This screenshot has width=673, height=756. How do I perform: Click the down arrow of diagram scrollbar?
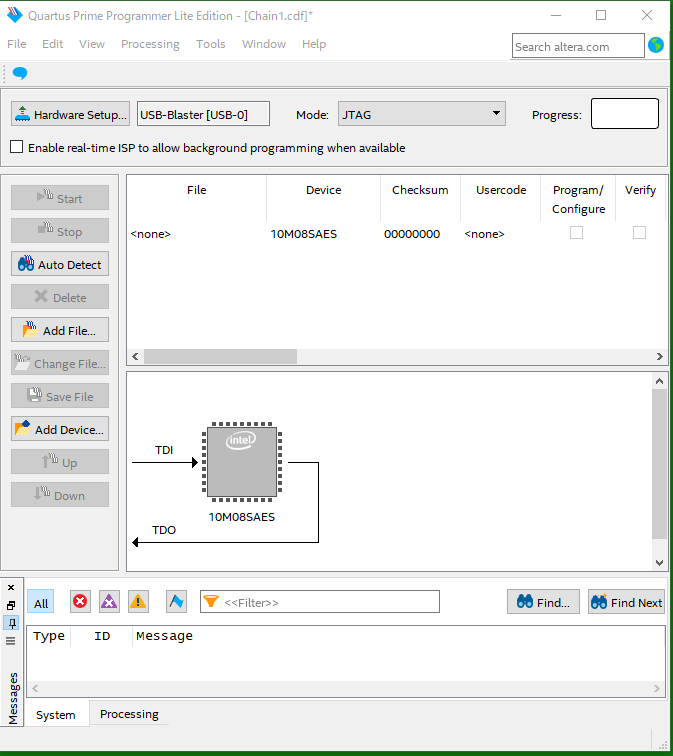[x=659, y=562]
